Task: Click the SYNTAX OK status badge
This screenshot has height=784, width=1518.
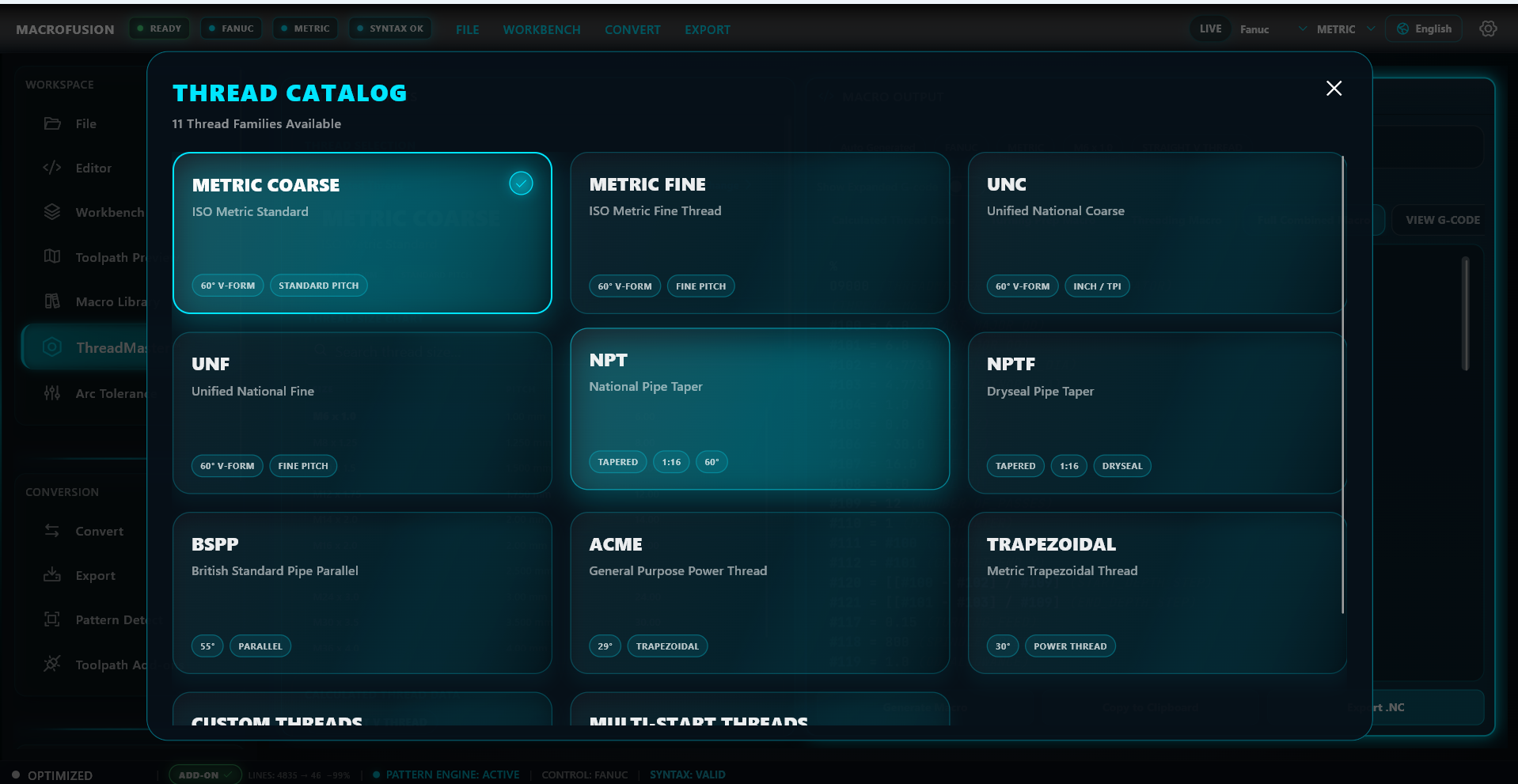Action: tap(390, 28)
